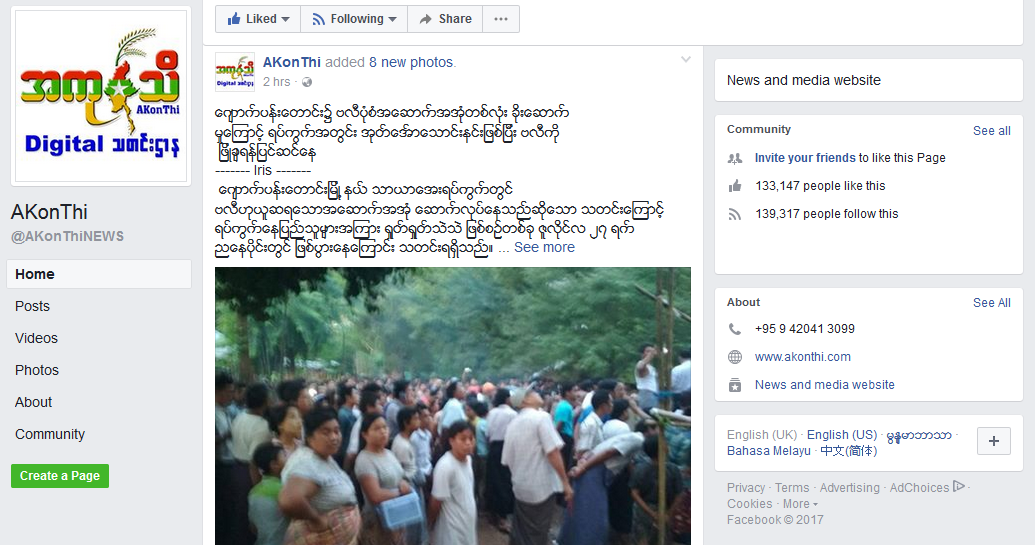Click the plus button to add language

point(993,441)
